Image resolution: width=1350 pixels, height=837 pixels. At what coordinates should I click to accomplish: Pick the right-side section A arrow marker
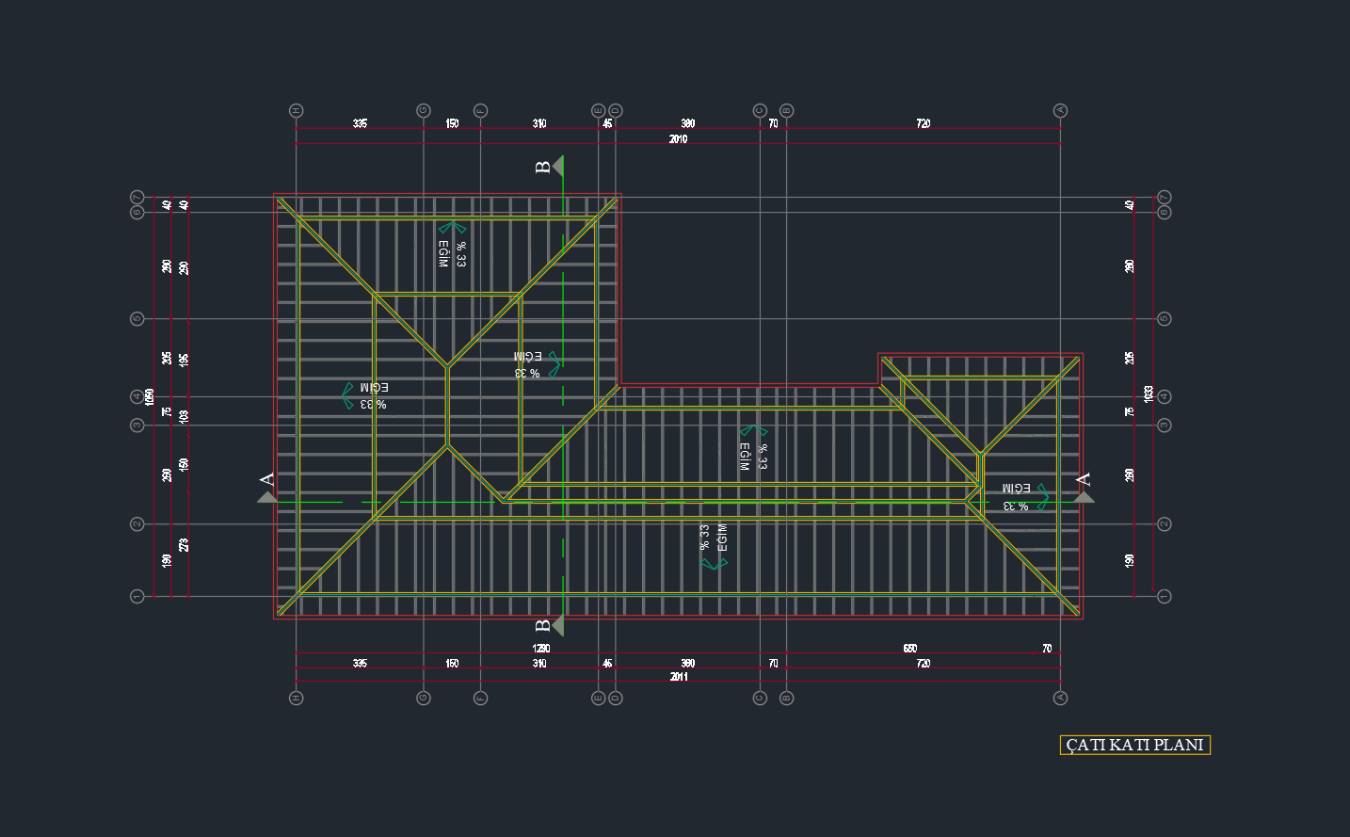tap(1084, 495)
